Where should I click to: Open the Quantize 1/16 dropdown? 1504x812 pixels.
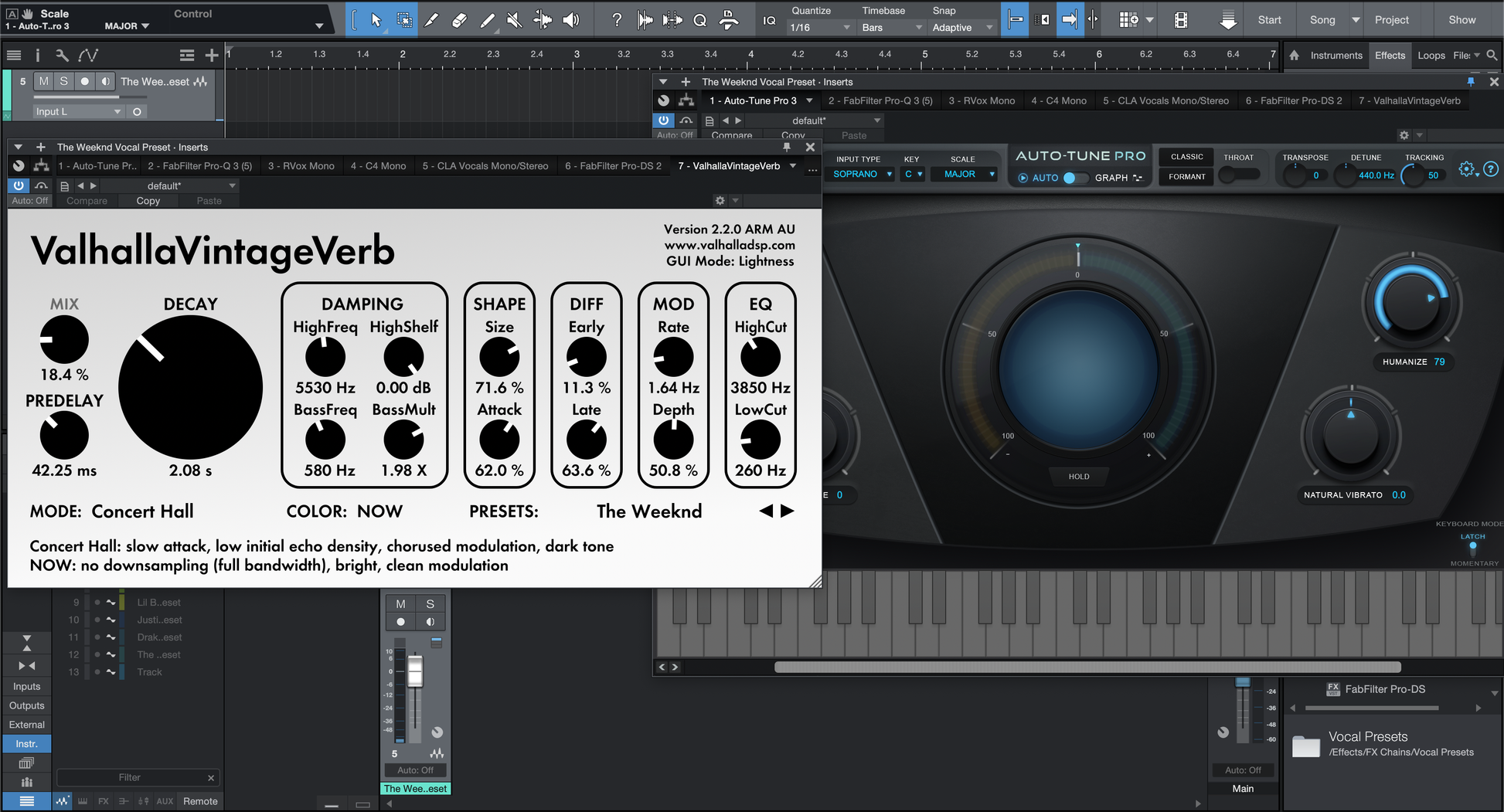[x=819, y=28]
